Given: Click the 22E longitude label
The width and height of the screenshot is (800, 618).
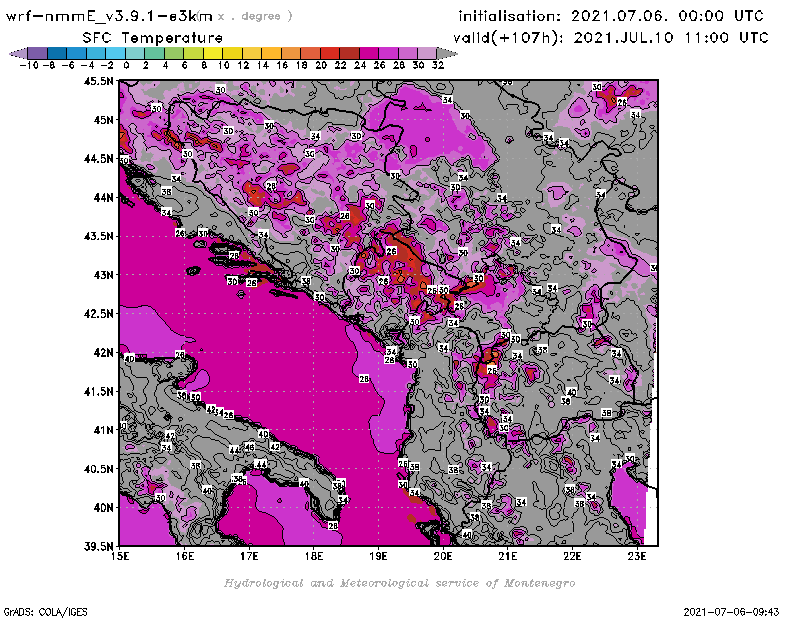Looking at the screenshot, I should [x=572, y=556].
